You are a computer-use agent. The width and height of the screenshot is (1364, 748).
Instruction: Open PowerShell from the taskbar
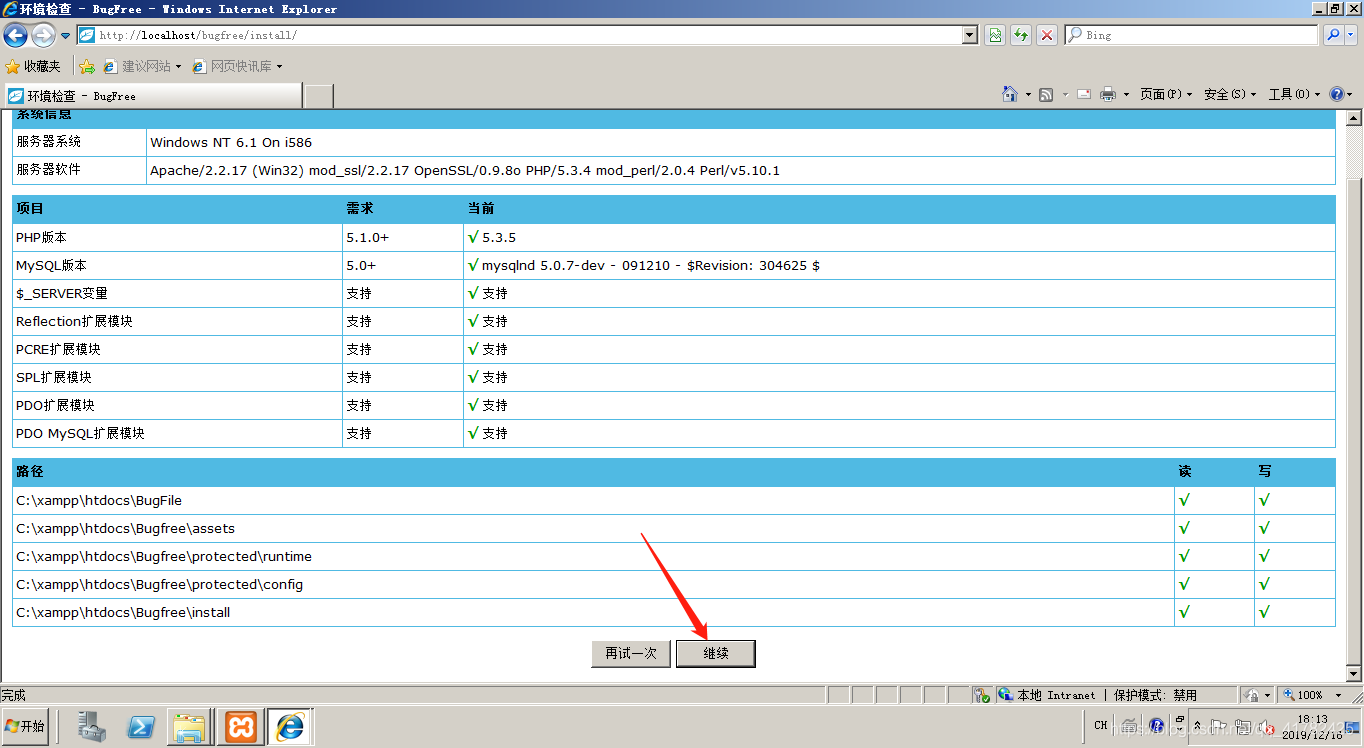pos(141,727)
